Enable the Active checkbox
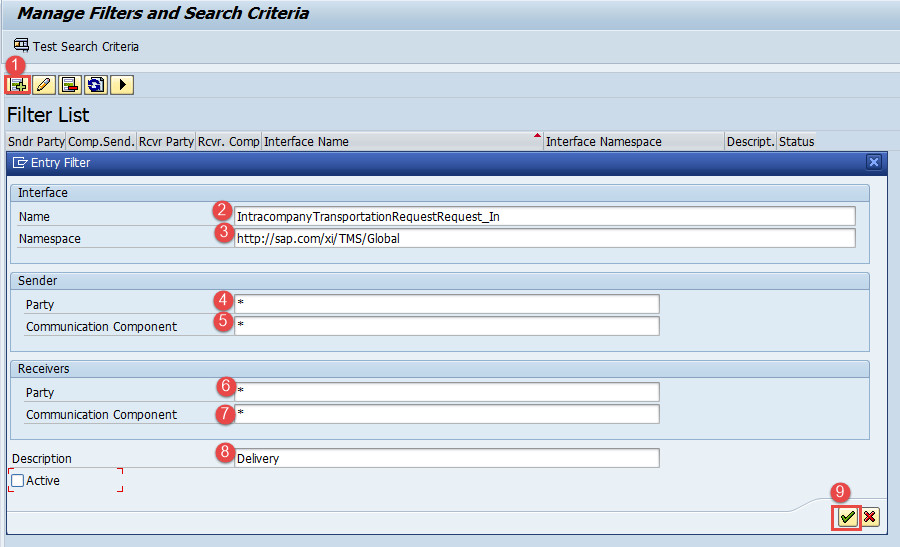Viewport: 900px width, 547px height. 18,481
